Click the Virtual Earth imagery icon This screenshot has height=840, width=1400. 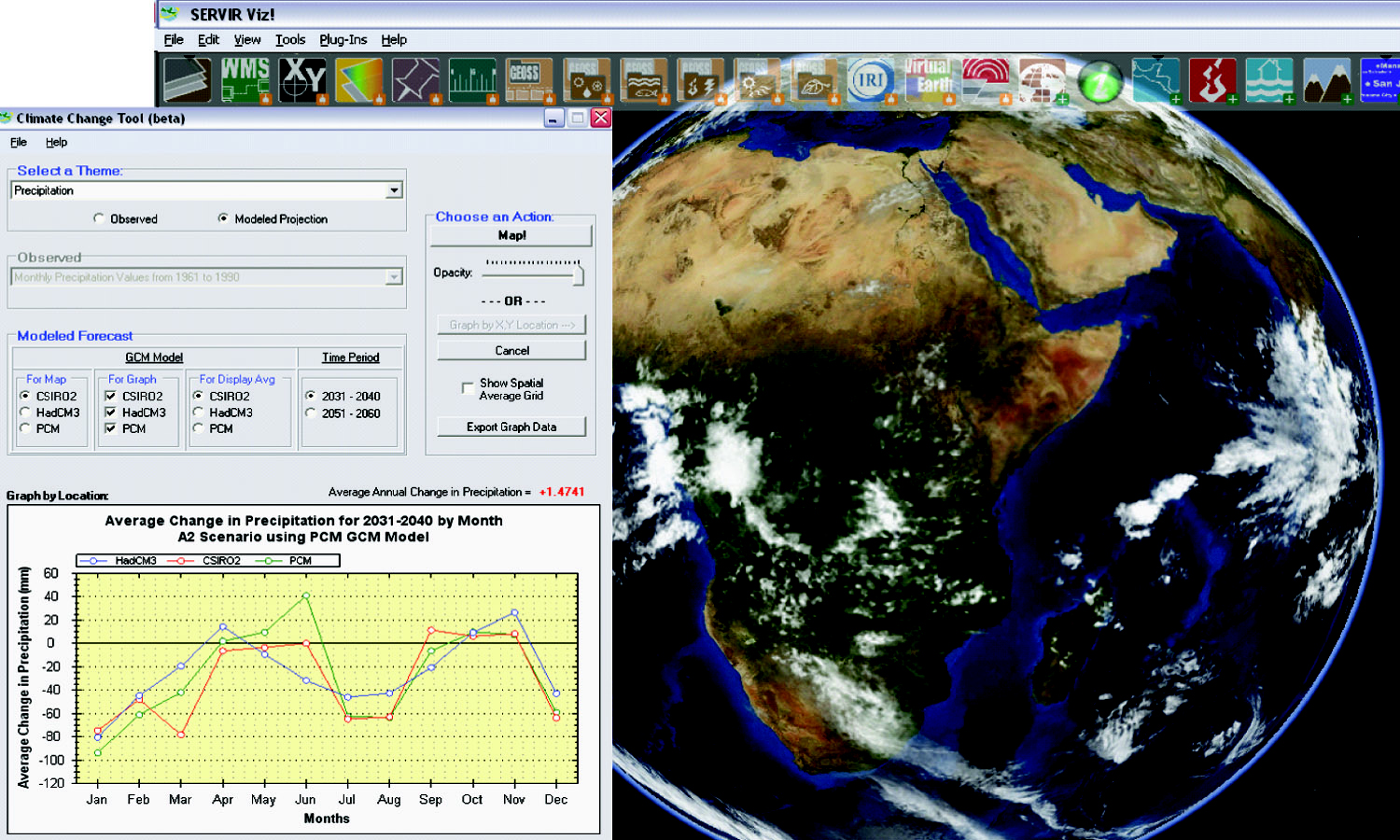point(927,79)
